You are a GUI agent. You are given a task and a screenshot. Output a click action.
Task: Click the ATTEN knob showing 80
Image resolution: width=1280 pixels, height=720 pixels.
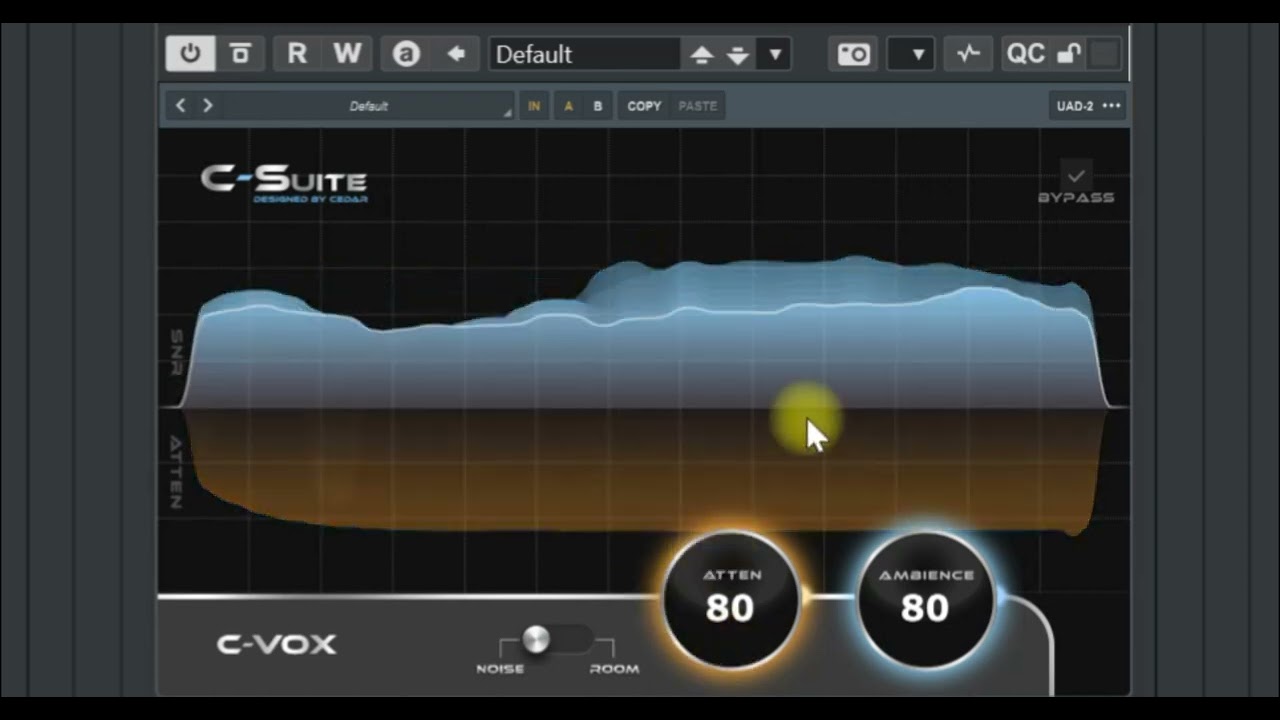[x=731, y=600]
